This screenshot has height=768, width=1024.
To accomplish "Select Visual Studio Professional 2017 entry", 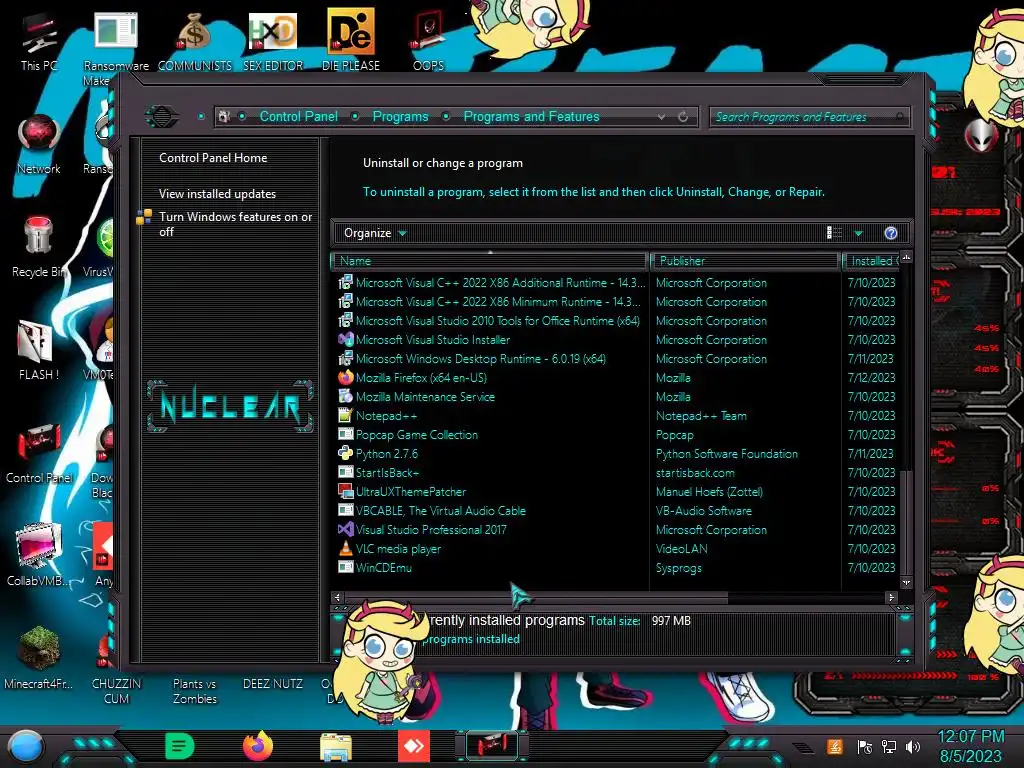I will 423,529.
